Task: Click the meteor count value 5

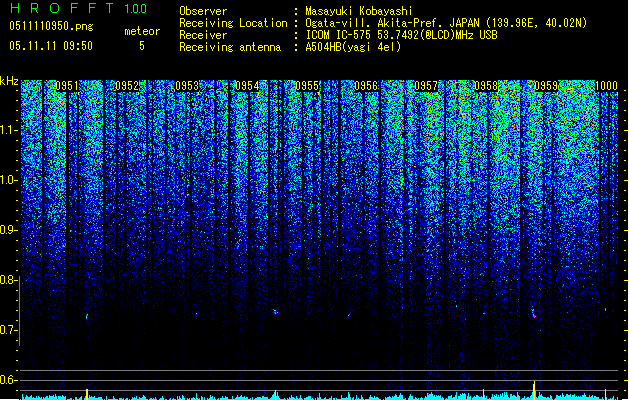Action: (x=142, y=46)
